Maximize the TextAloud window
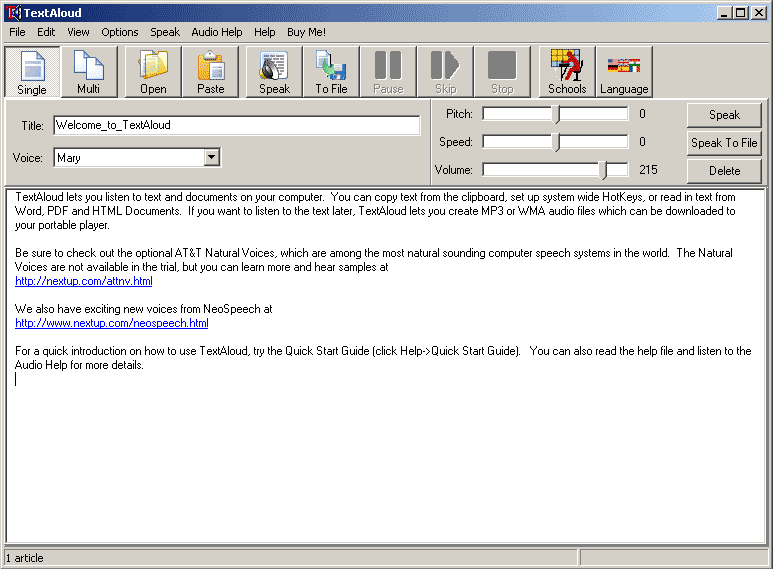Image resolution: width=773 pixels, height=569 pixels. pos(740,13)
